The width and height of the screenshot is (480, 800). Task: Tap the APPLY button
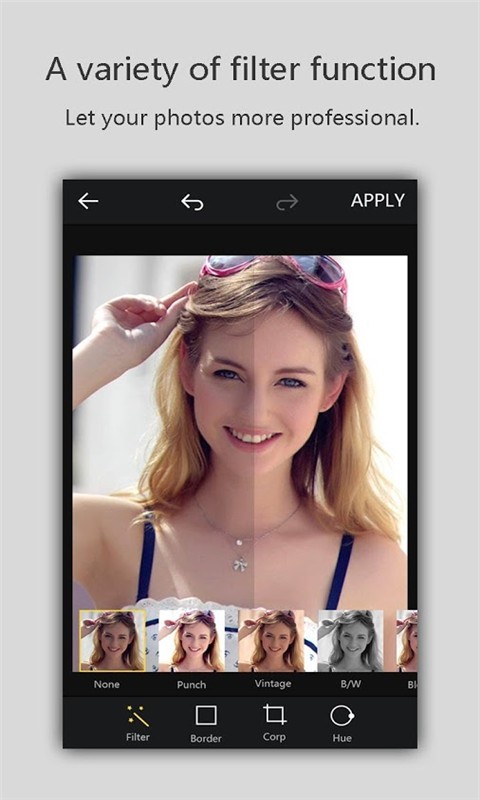point(377,201)
